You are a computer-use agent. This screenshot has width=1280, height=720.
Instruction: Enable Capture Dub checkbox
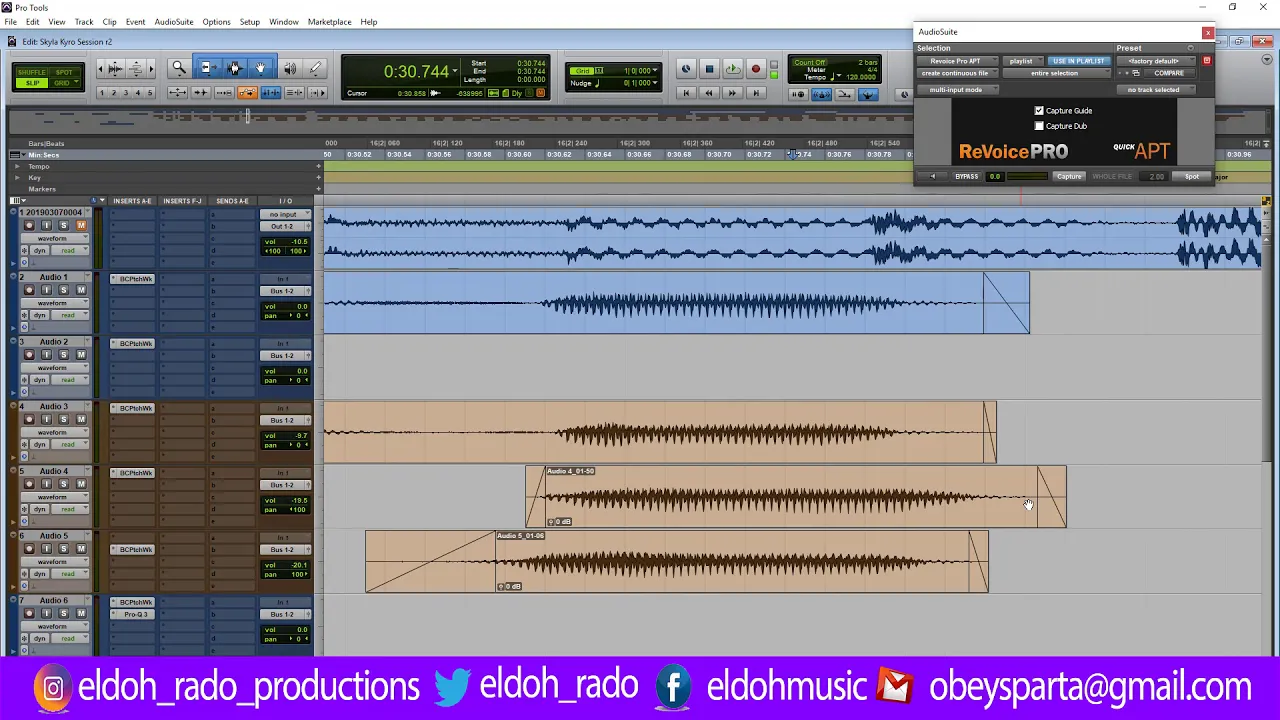point(1039,126)
